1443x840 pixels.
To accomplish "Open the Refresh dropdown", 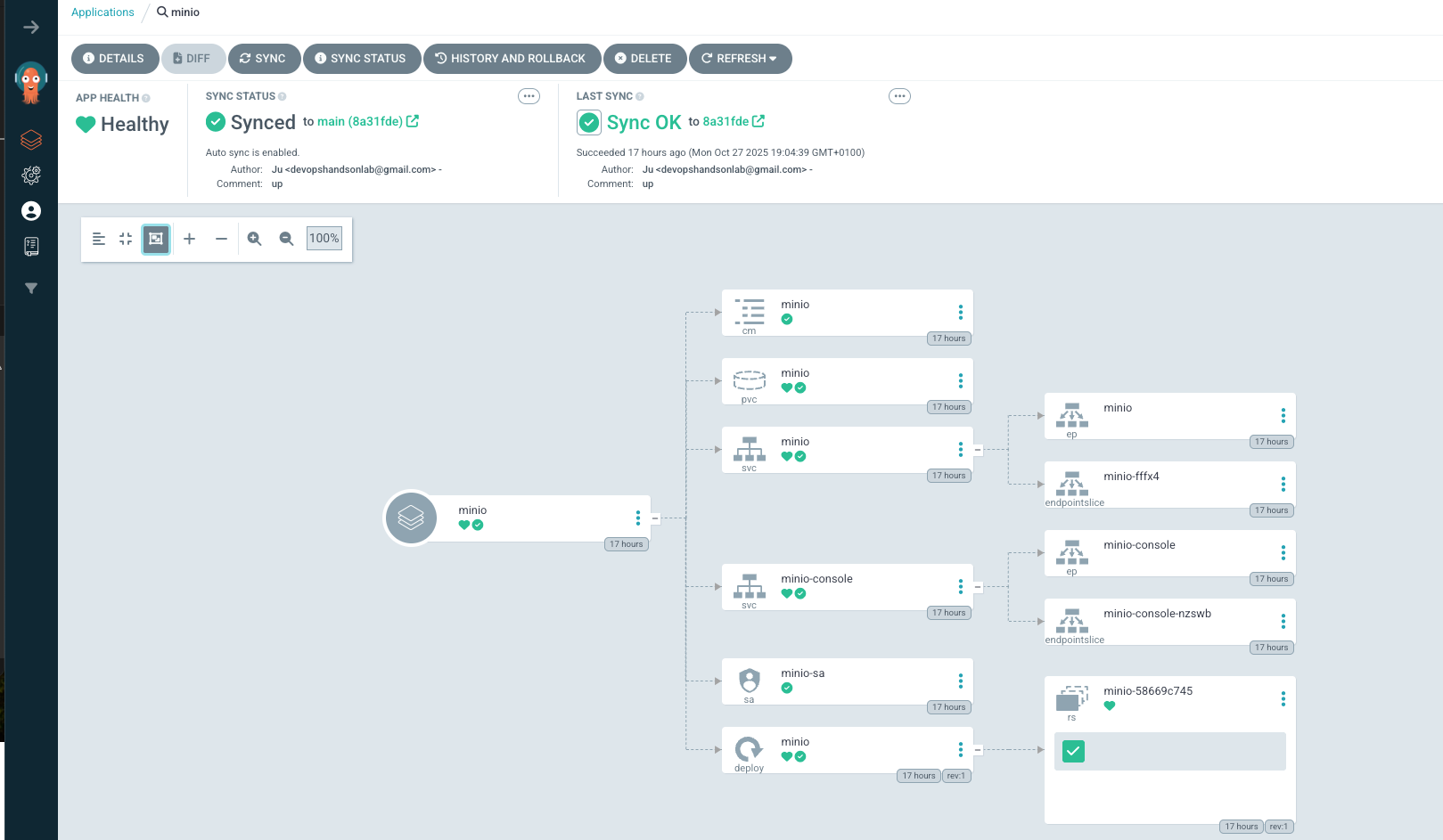I will tap(740, 59).
